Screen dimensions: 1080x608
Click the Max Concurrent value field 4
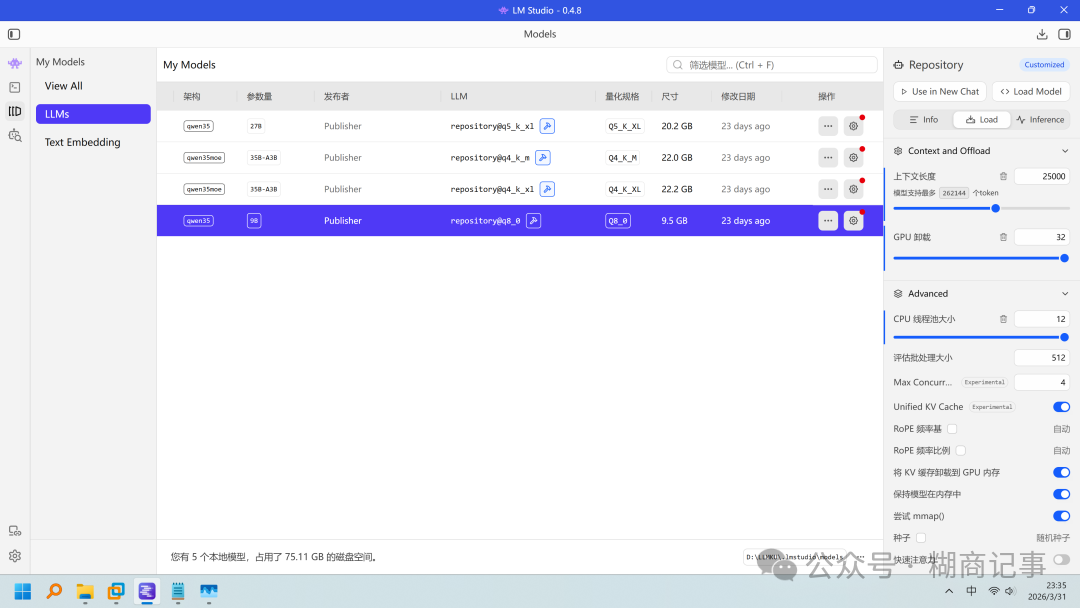point(1042,382)
